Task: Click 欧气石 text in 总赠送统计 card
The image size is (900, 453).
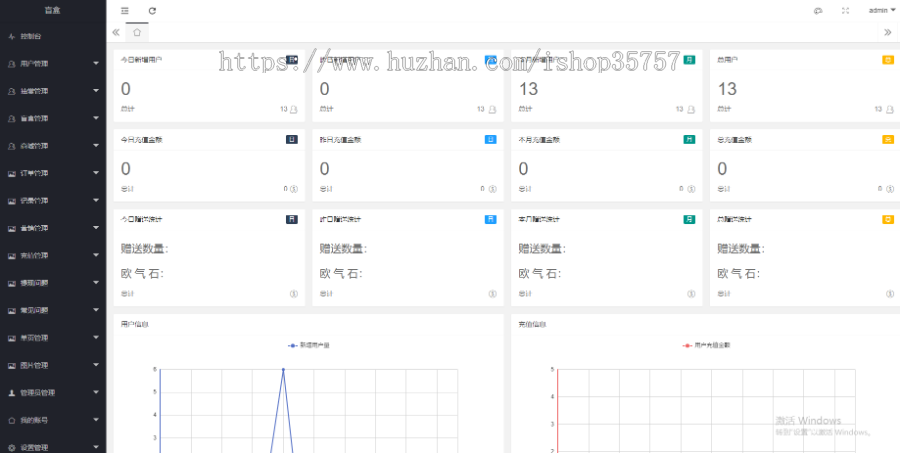Action: pos(739,274)
